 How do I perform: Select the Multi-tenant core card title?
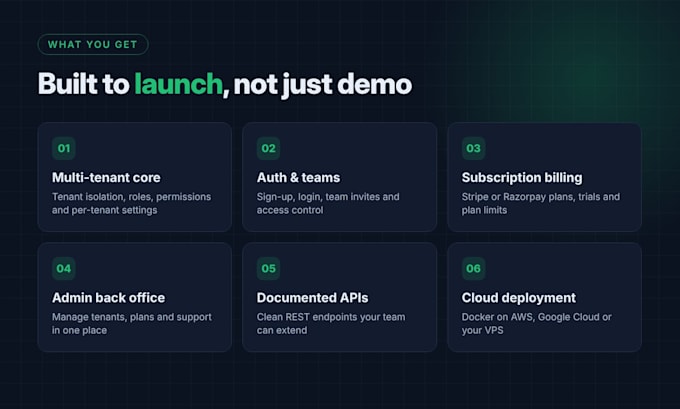click(106, 177)
